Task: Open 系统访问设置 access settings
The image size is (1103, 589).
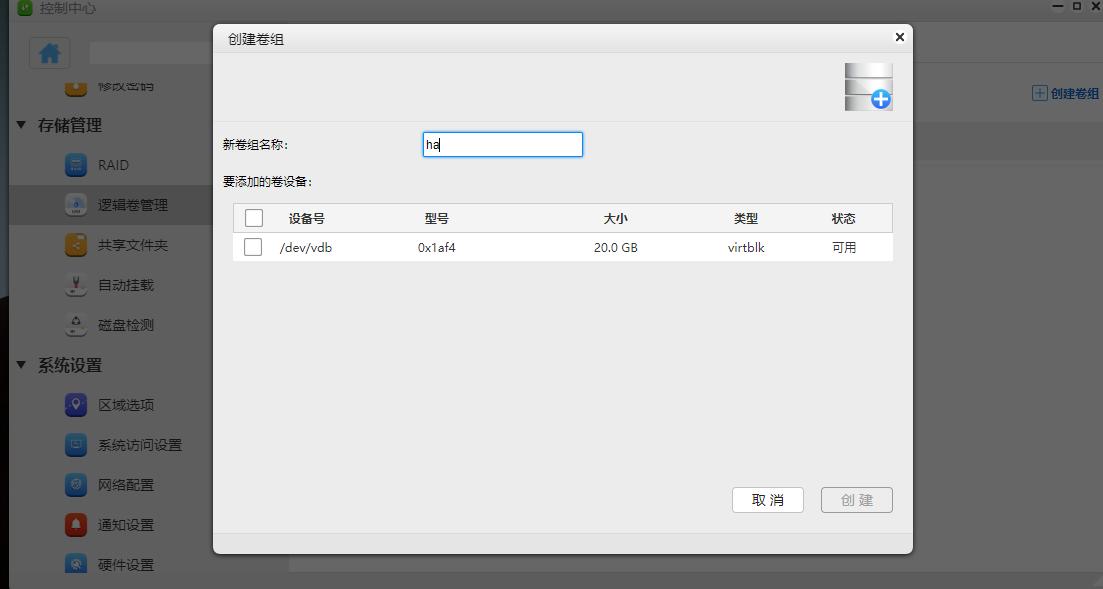Action: [x=75, y=444]
